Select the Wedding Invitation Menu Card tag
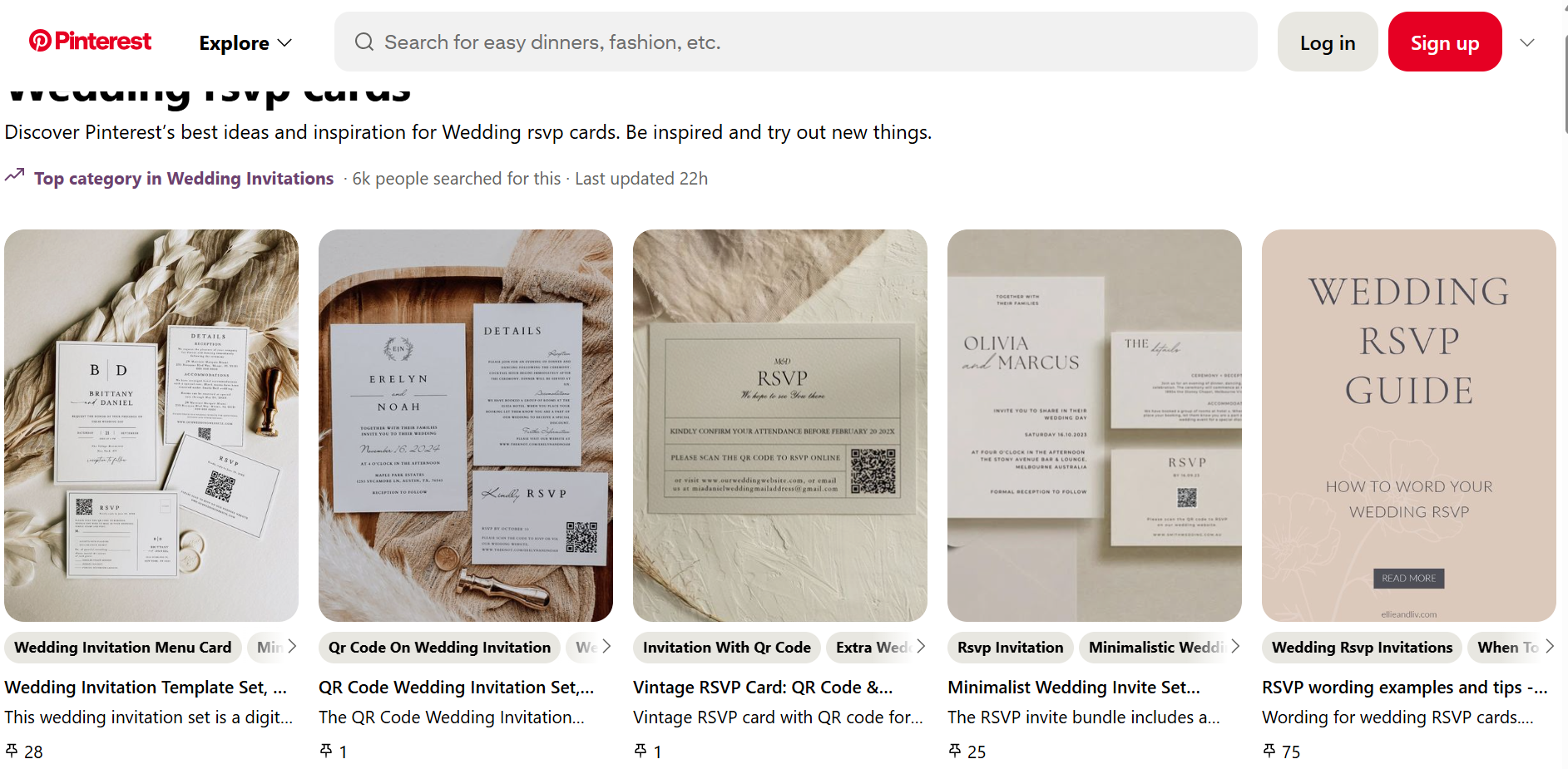The height and width of the screenshot is (769, 1568). [123, 648]
